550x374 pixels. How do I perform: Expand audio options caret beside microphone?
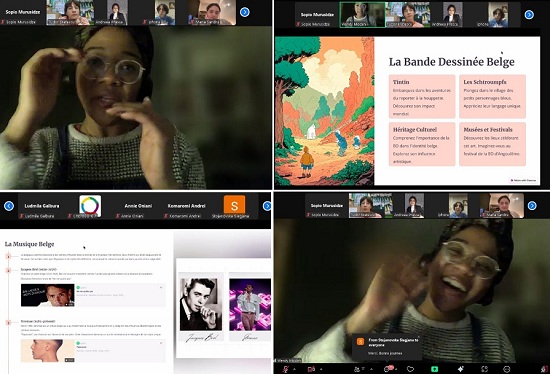pyautogui.click(x=294, y=369)
